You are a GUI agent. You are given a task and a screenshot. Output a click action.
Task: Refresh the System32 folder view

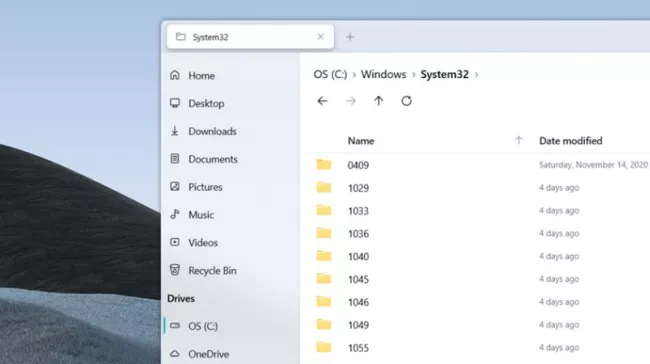coord(406,101)
